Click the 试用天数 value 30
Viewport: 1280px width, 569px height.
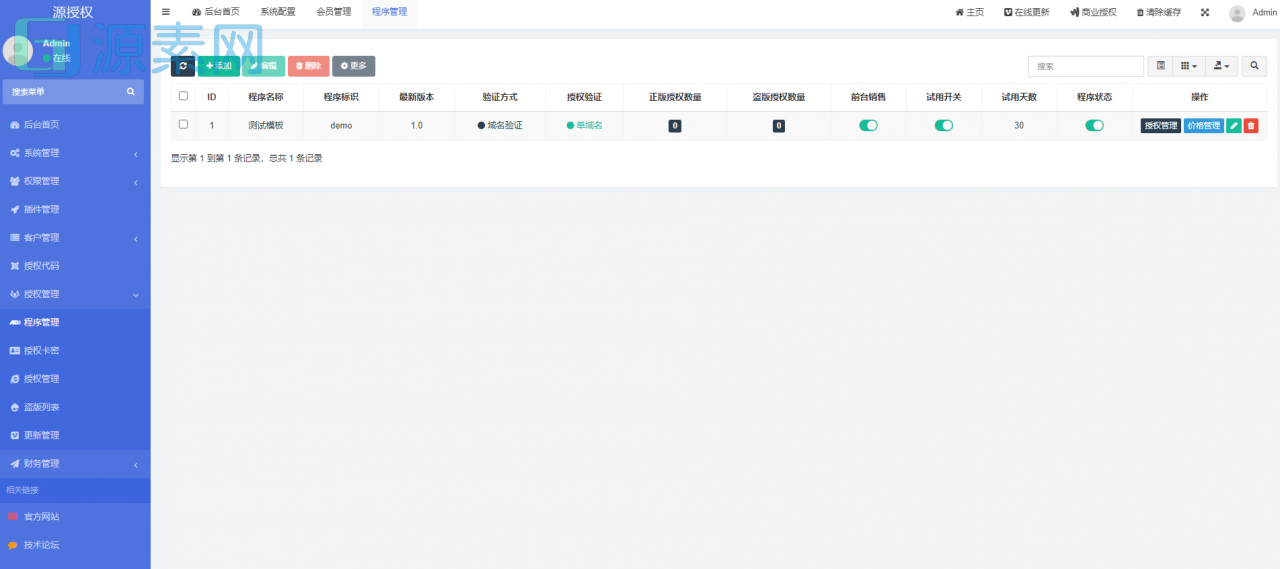(1019, 125)
